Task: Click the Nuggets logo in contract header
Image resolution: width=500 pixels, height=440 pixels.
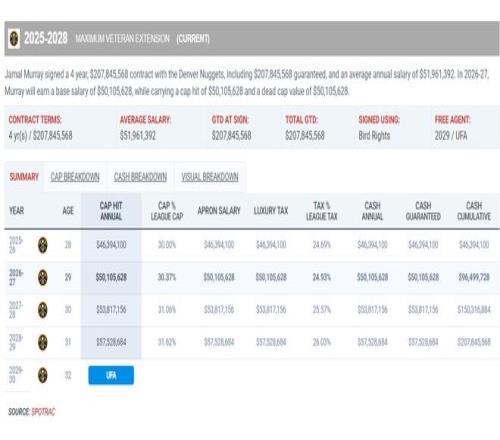Action: 14,38
